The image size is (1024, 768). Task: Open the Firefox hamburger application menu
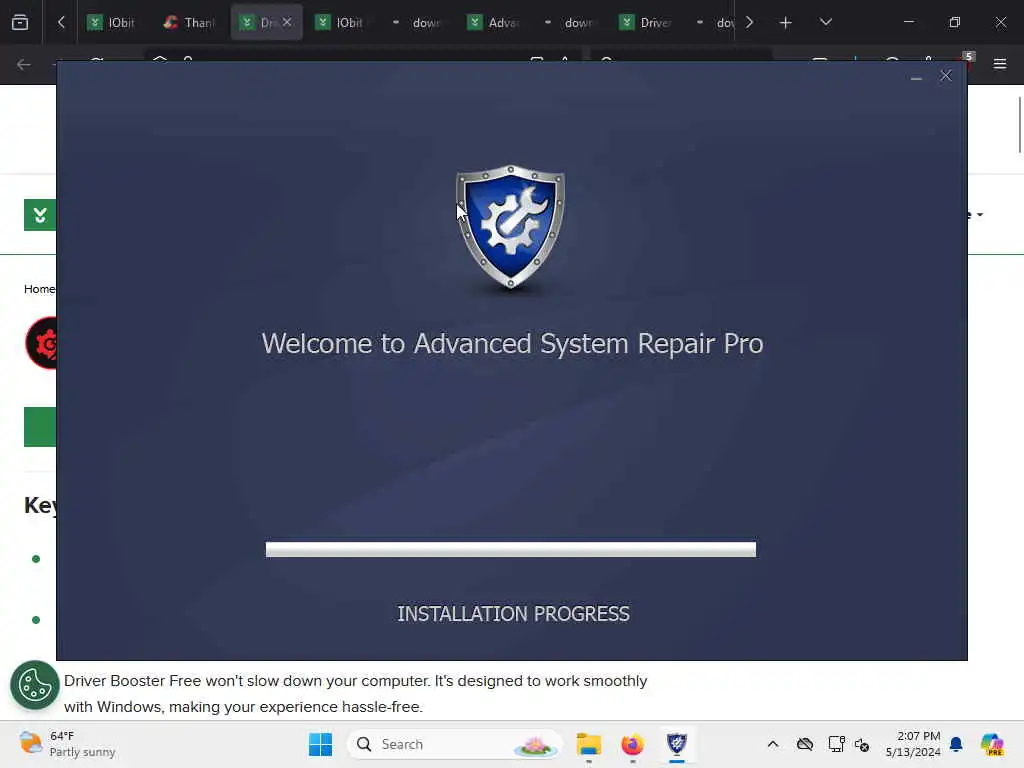click(999, 64)
